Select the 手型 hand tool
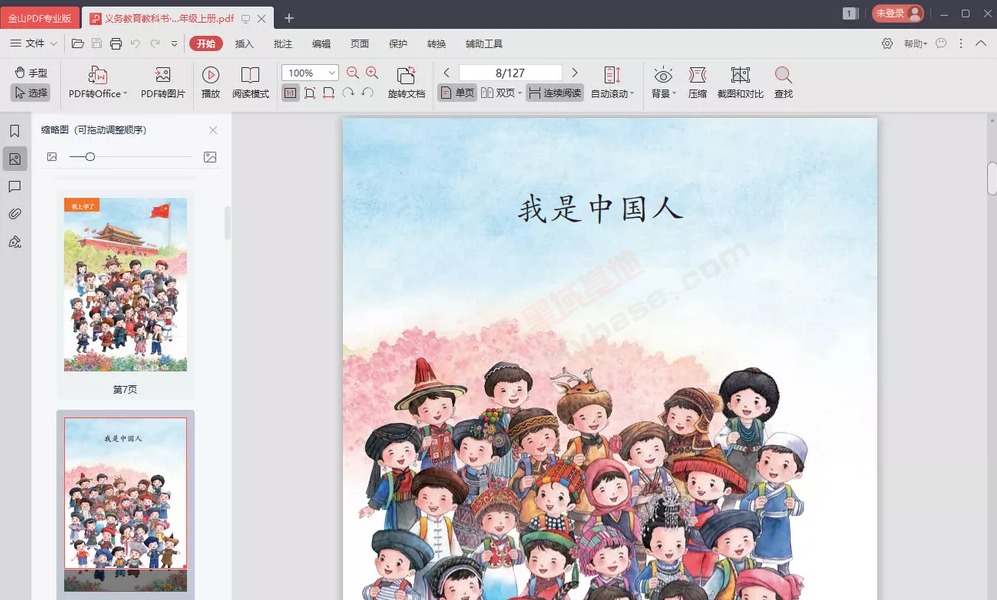Viewport: 997px width, 600px height. click(31, 72)
